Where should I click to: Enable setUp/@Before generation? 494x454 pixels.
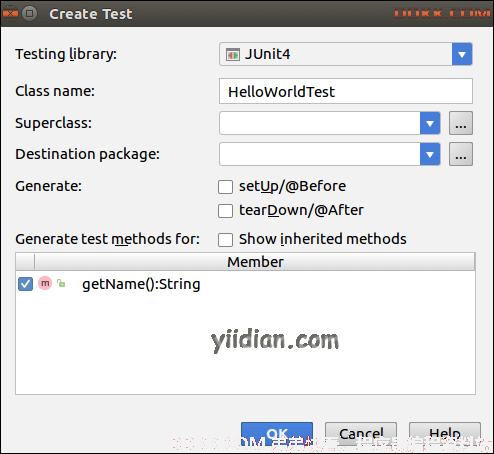(x=225, y=187)
